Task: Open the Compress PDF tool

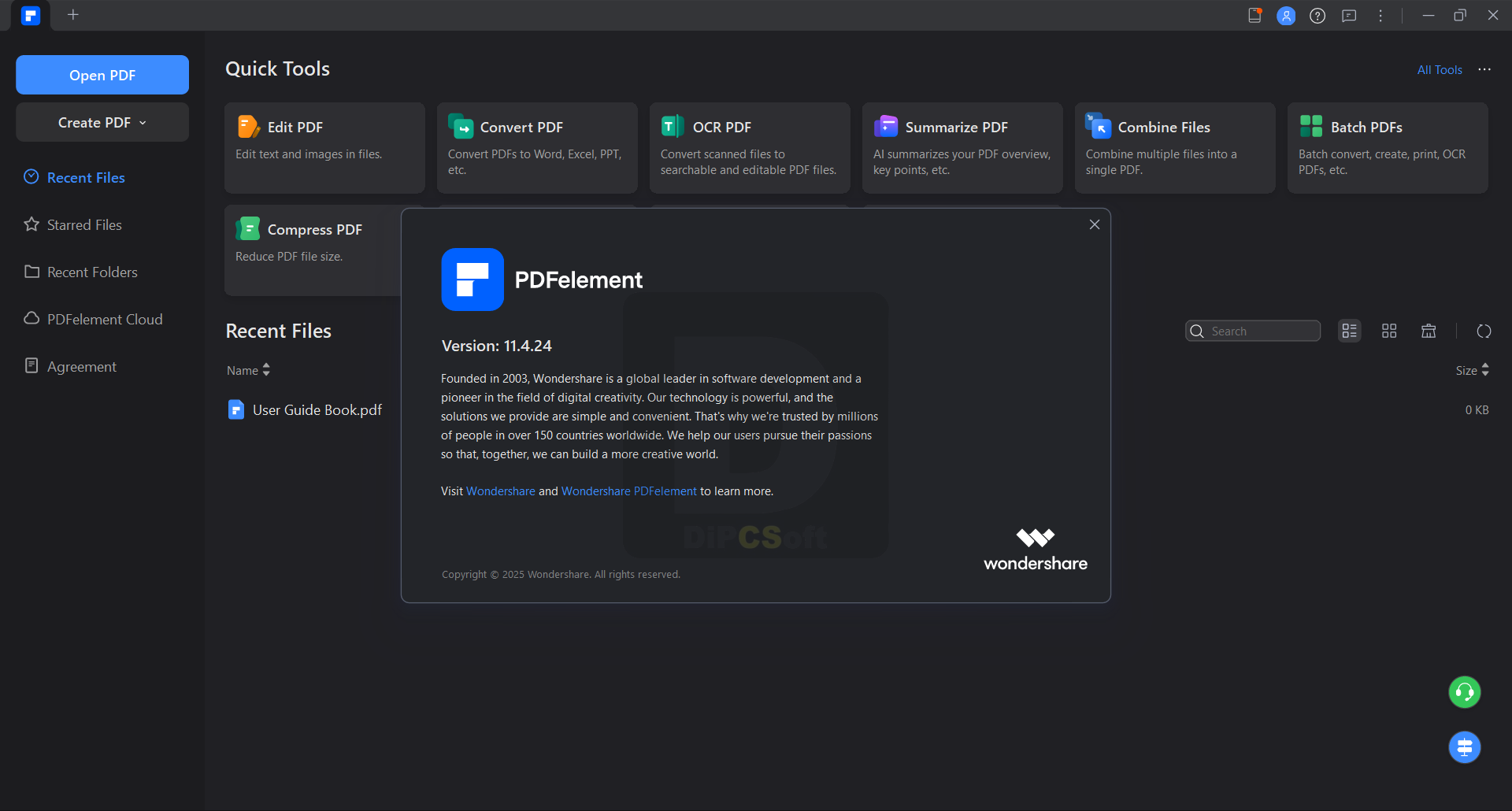Action: (313, 250)
